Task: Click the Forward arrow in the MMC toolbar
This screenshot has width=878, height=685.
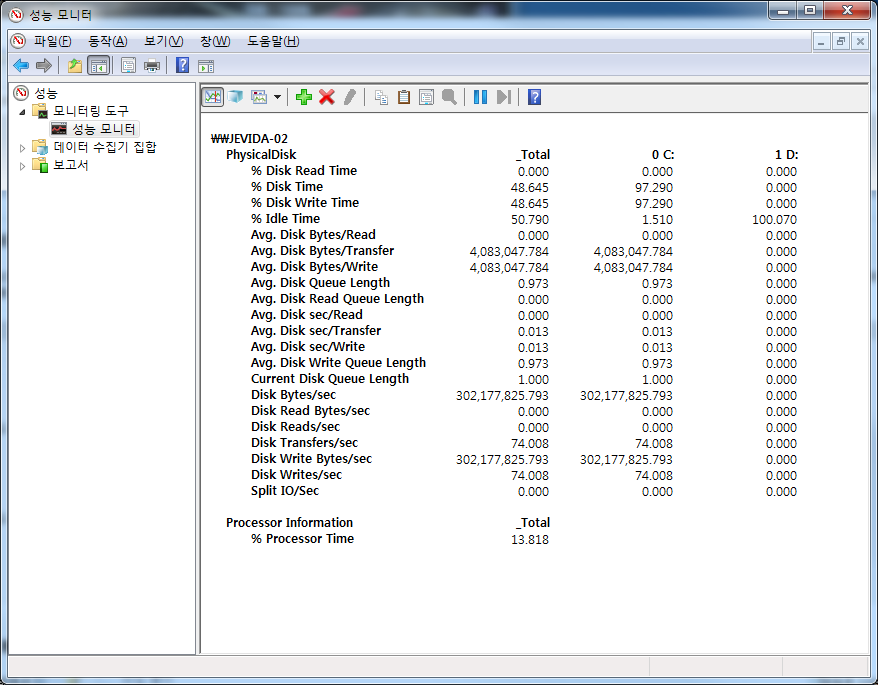Action: click(x=44, y=66)
